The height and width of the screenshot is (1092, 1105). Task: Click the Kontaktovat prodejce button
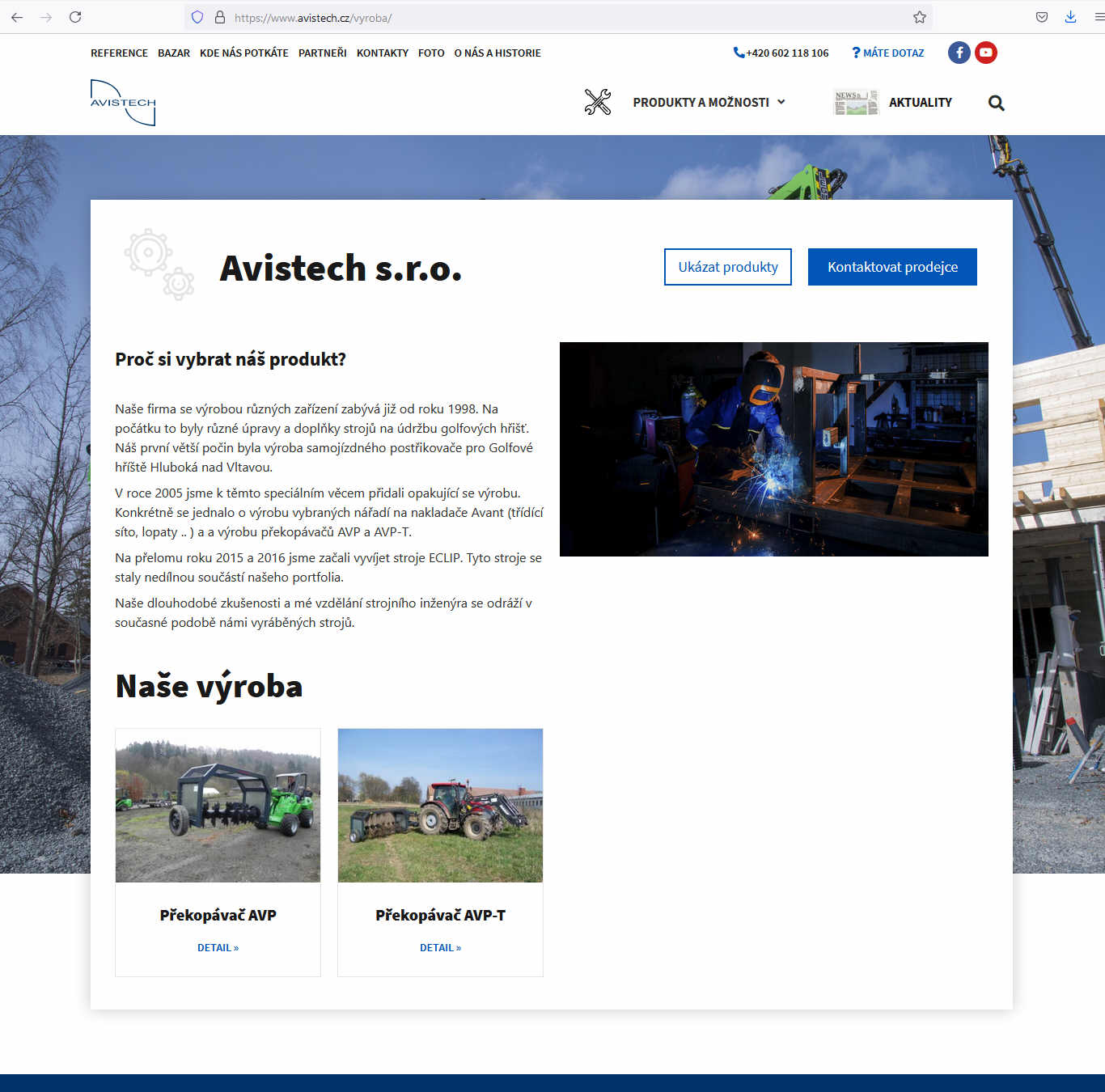(892, 267)
